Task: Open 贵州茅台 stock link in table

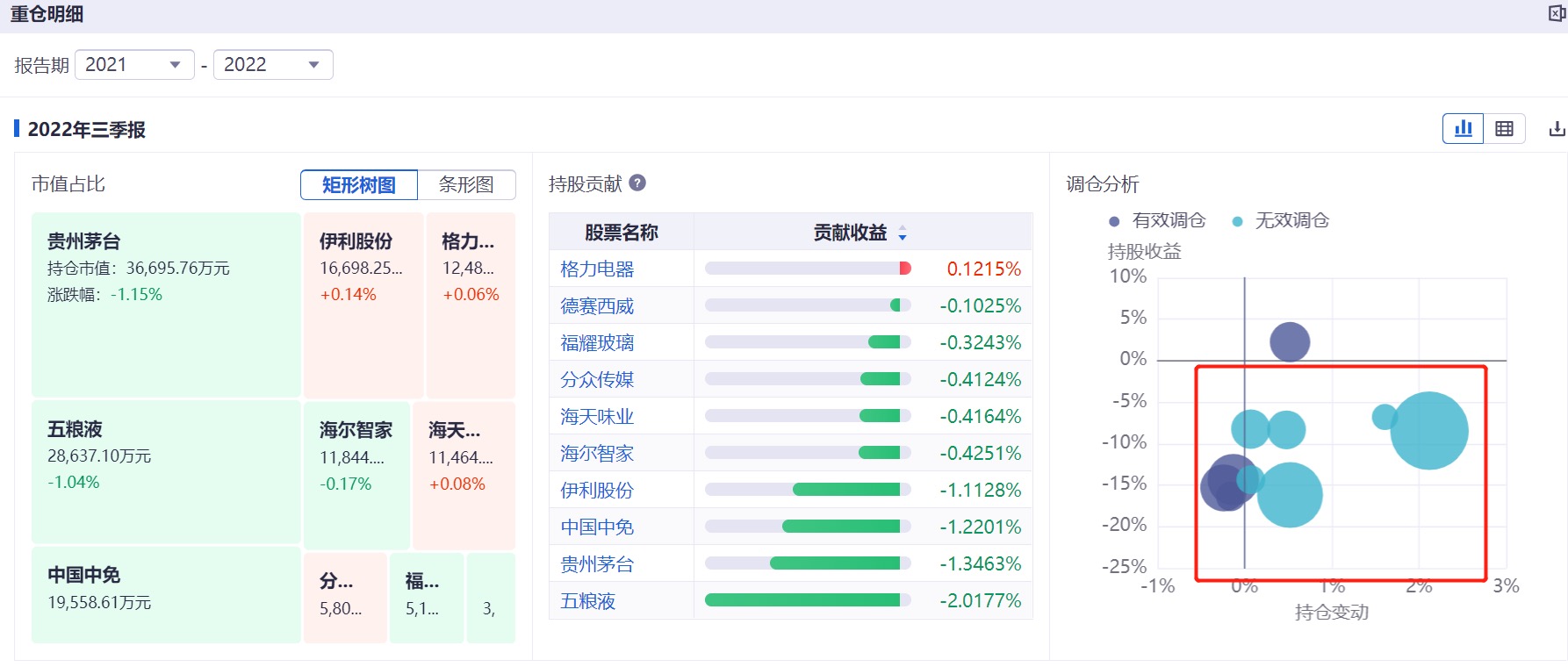Action: (597, 564)
